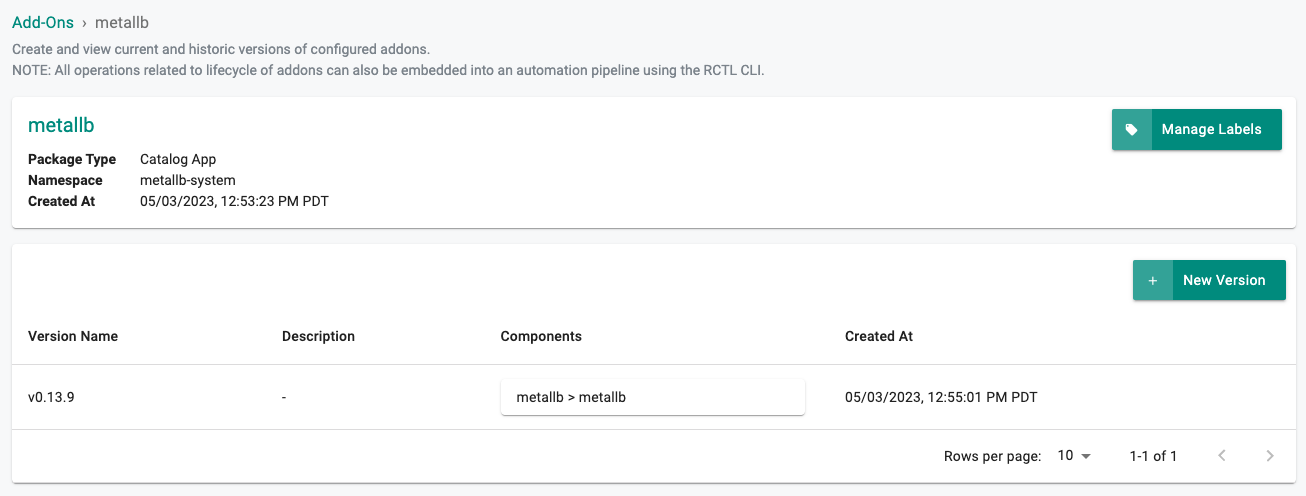Click the Rows per page label
1306x496 pixels.
pos(993,456)
